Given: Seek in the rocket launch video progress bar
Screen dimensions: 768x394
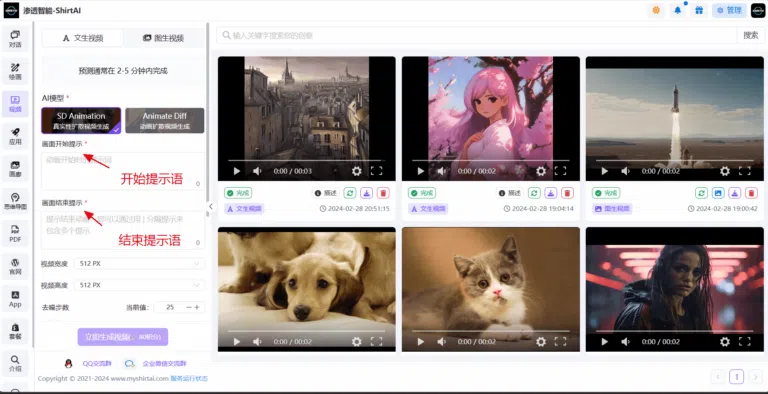Looking at the screenshot, I should click(x=674, y=160).
